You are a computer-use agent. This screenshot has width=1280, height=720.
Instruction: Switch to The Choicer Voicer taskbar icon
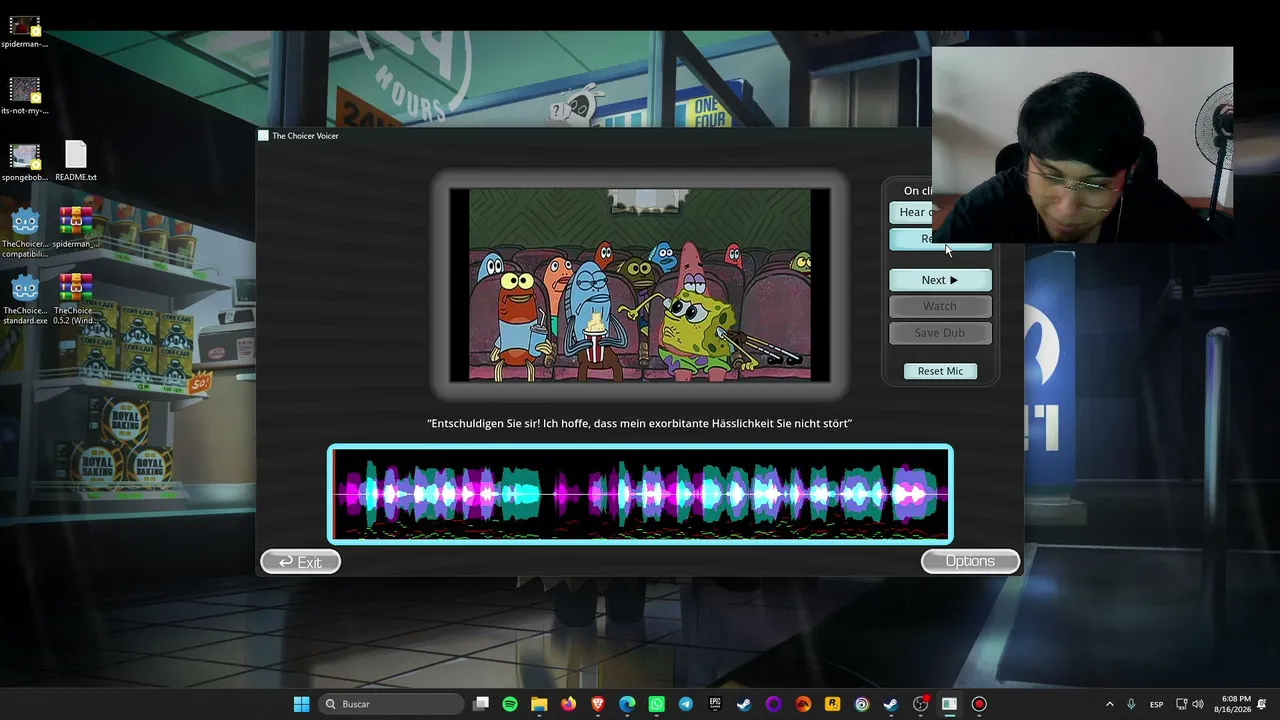pos(949,704)
